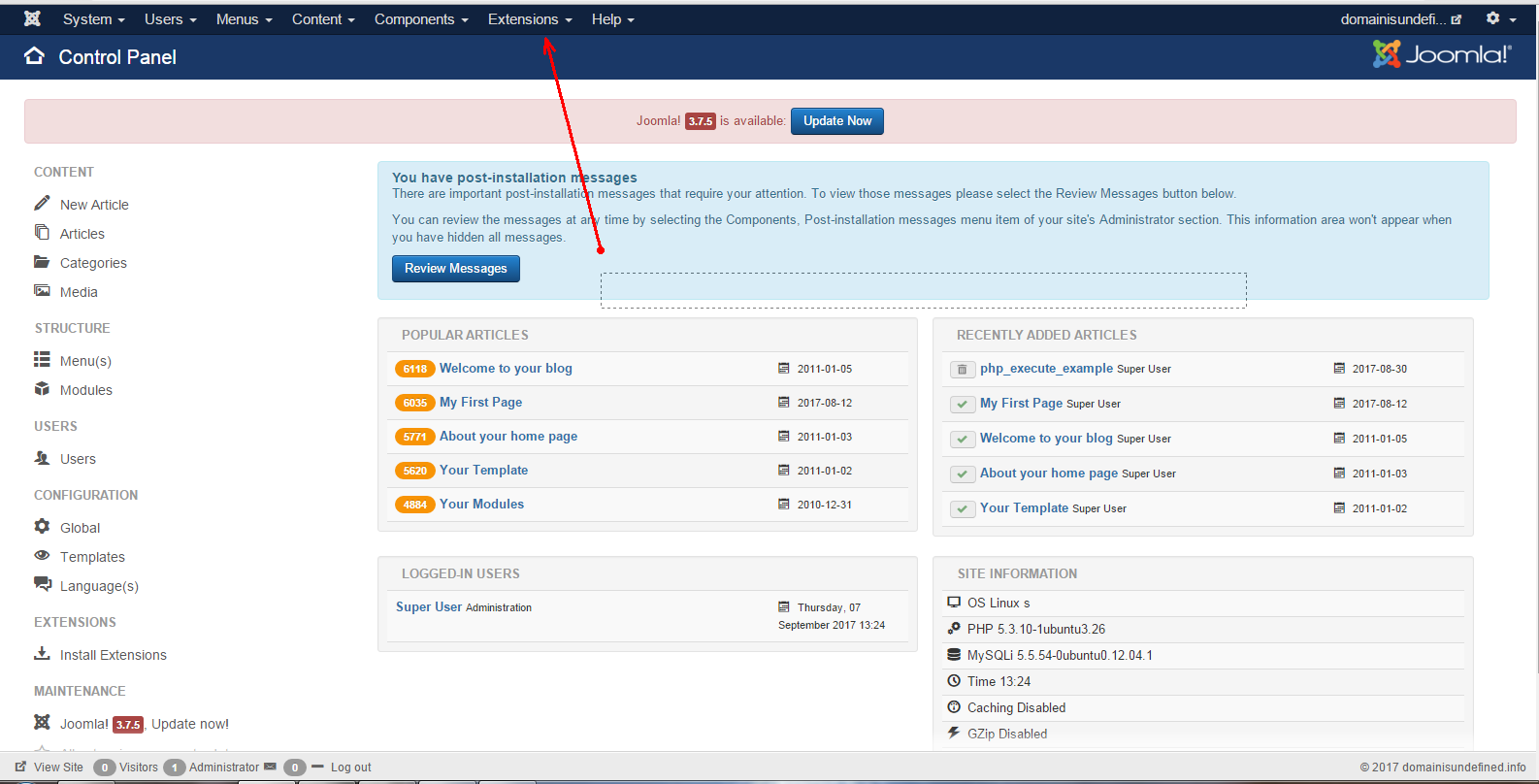Click the OS Linux monitor icon
1539x784 pixels.
(x=954, y=602)
